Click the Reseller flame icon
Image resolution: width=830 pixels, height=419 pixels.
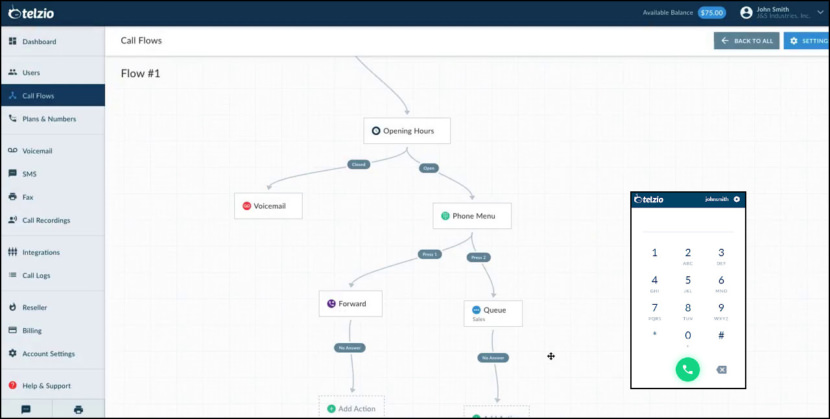(x=13, y=307)
